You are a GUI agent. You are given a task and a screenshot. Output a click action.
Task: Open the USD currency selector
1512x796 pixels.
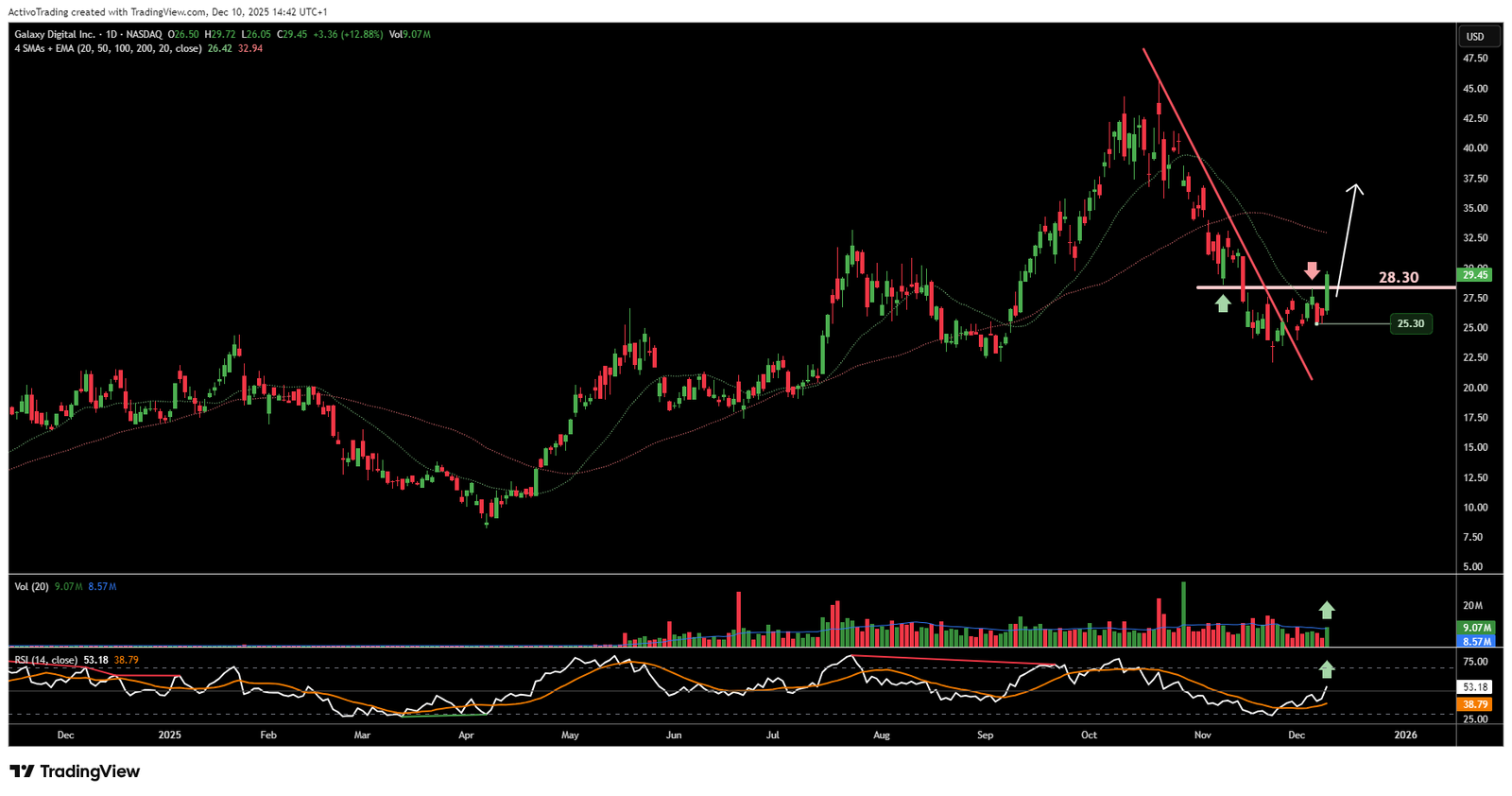point(1474,37)
